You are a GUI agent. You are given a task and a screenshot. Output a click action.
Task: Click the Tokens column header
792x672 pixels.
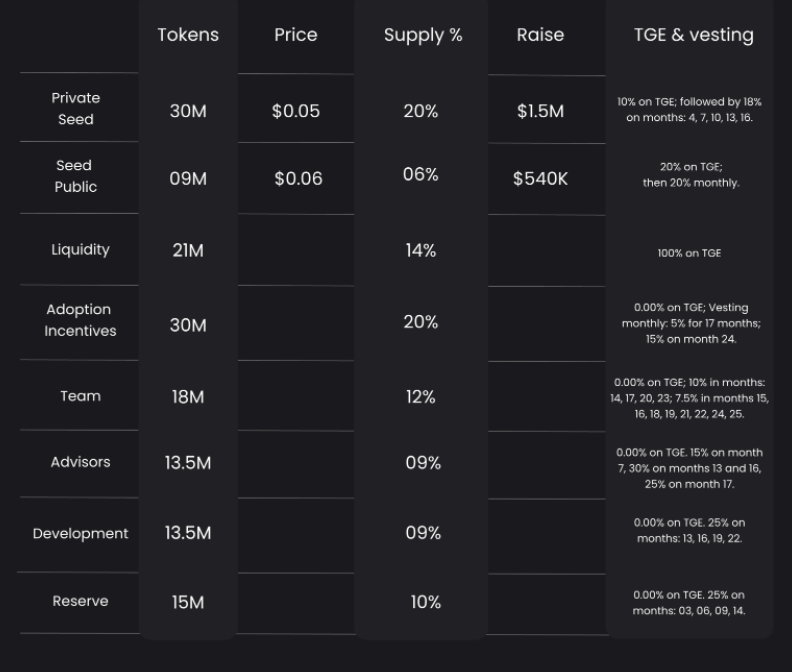pos(188,35)
